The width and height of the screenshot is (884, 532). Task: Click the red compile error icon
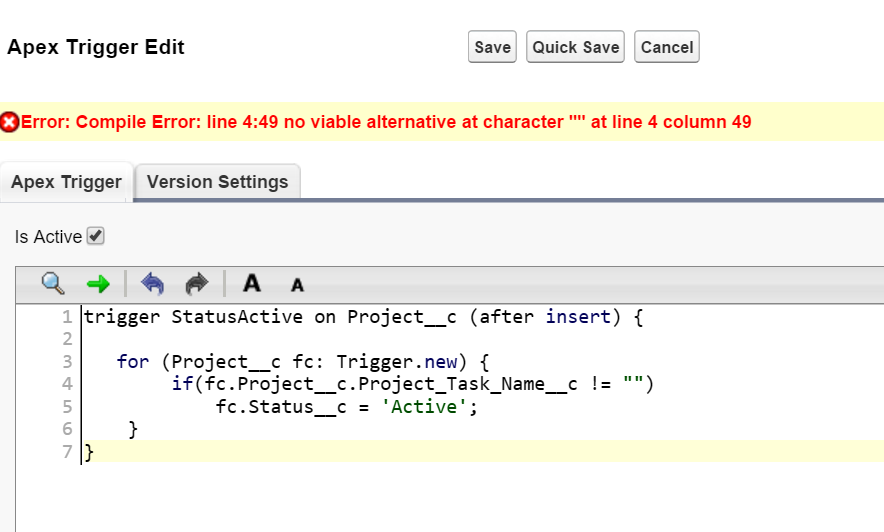pyautogui.click(x=9, y=122)
